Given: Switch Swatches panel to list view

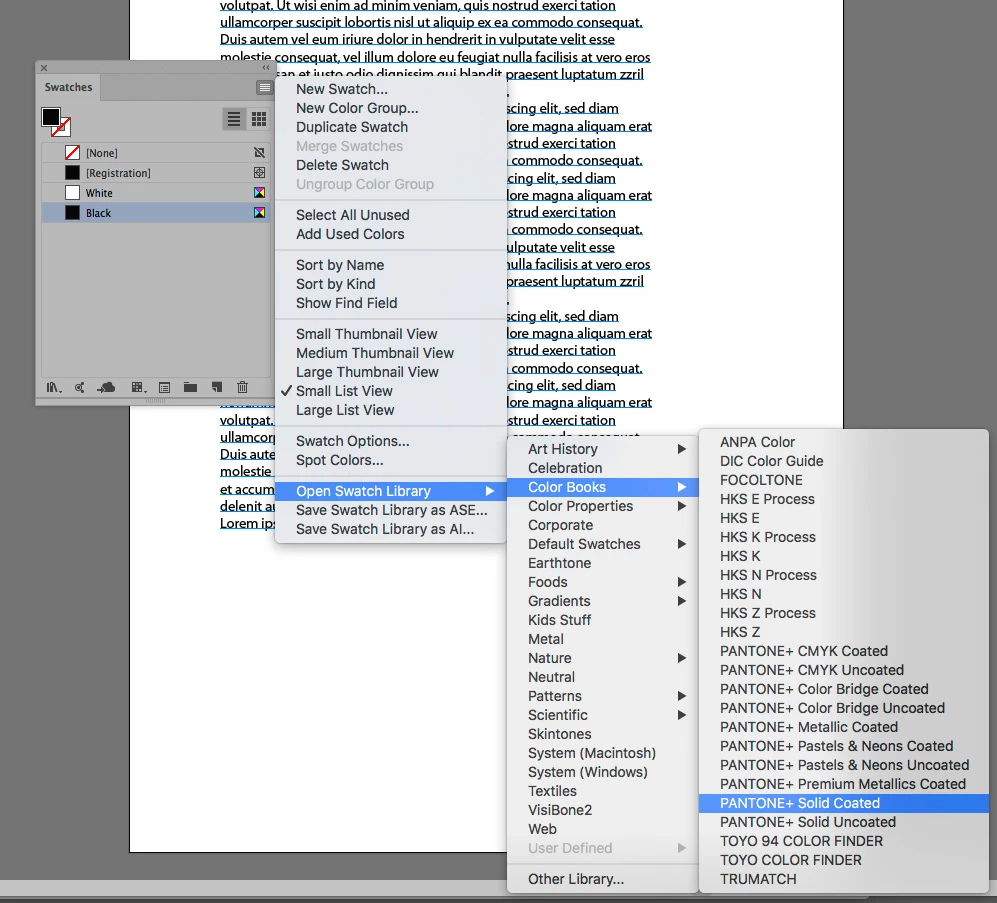Looking at the screenshot, I should pyautogui.click(x=234, y=119).
